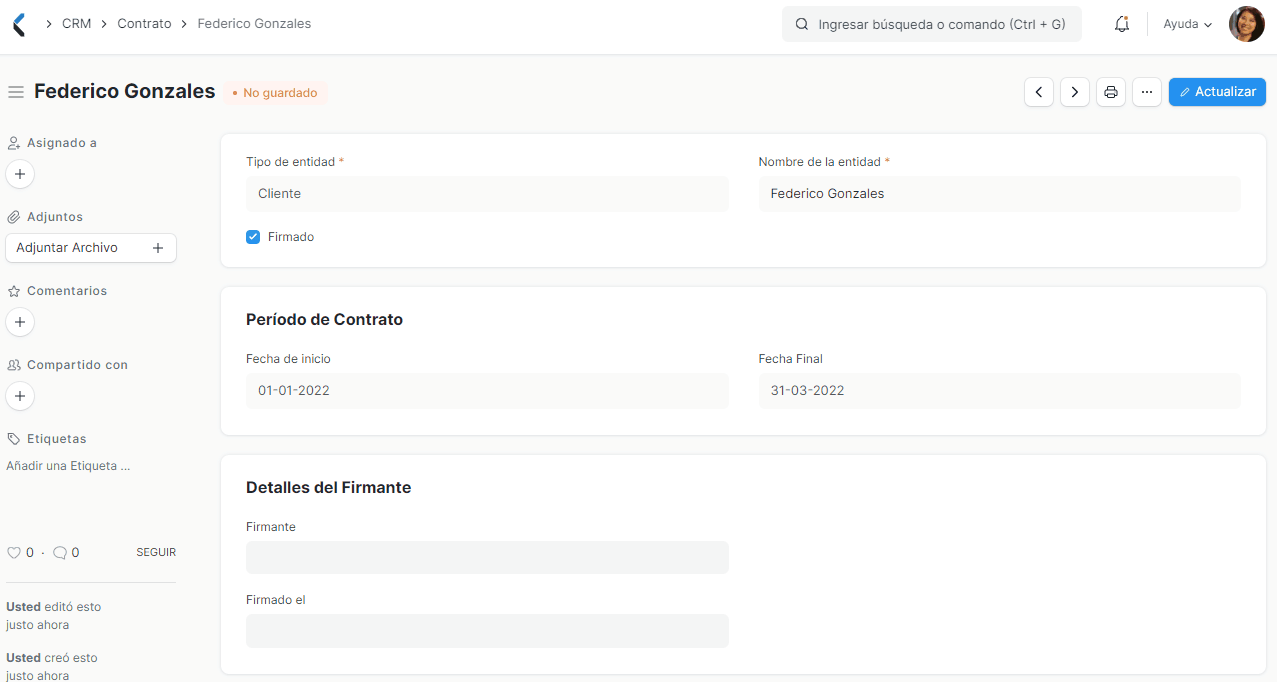
Task: Share document with plus button
Action: point(20,396)
